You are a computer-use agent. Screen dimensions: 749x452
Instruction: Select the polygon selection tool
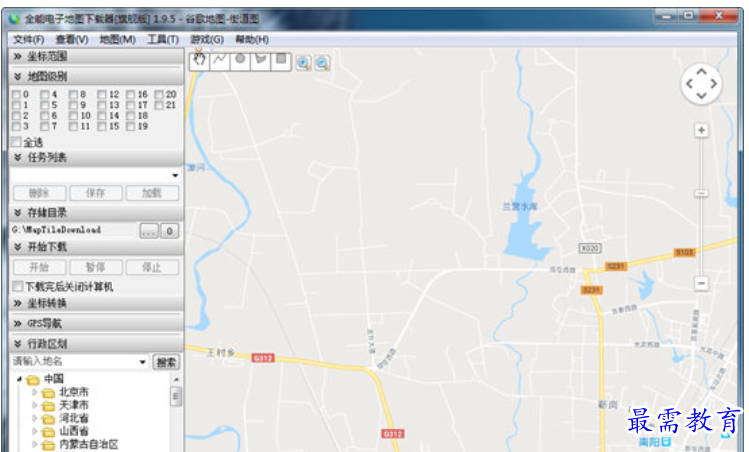tap(261, 61)
